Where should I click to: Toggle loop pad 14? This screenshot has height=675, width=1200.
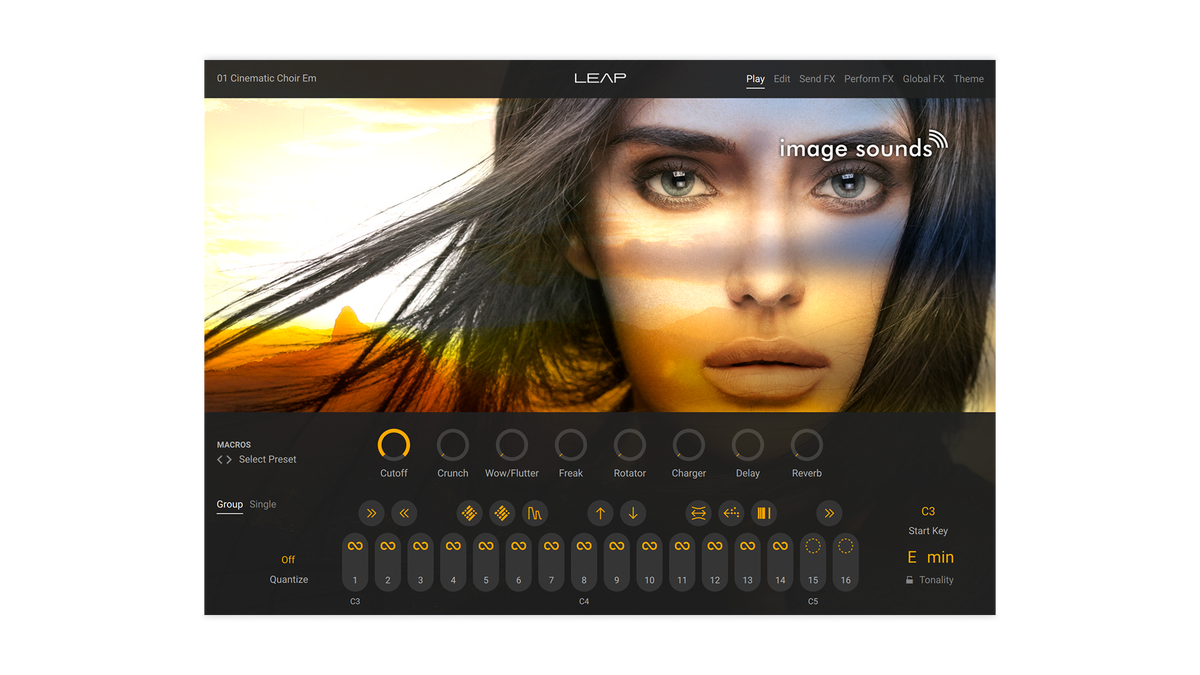point(780,562)
